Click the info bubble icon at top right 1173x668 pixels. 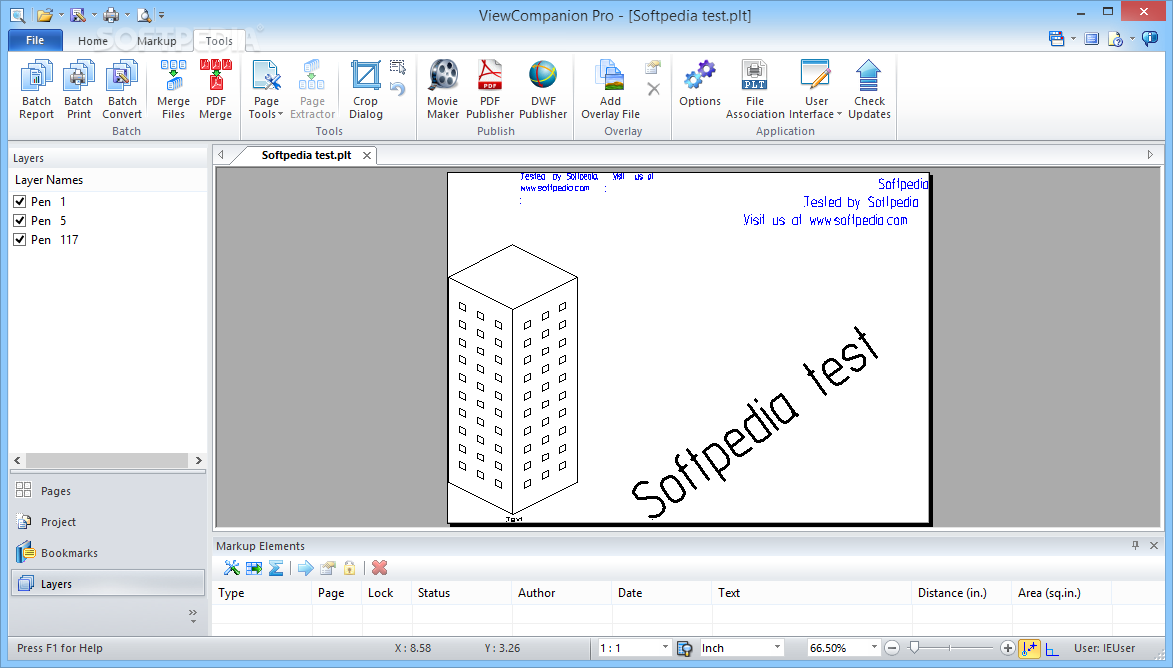click(x=1150, y=39)
